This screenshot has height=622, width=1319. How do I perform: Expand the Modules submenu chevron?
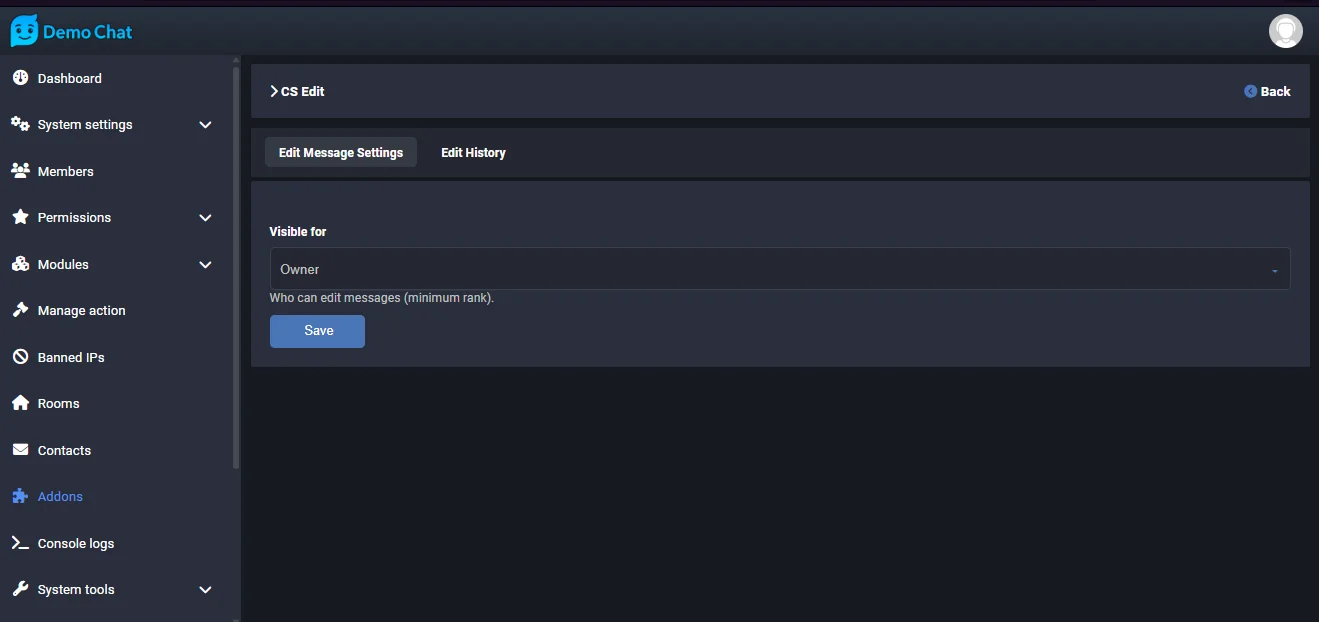click(x=205, y=265)
